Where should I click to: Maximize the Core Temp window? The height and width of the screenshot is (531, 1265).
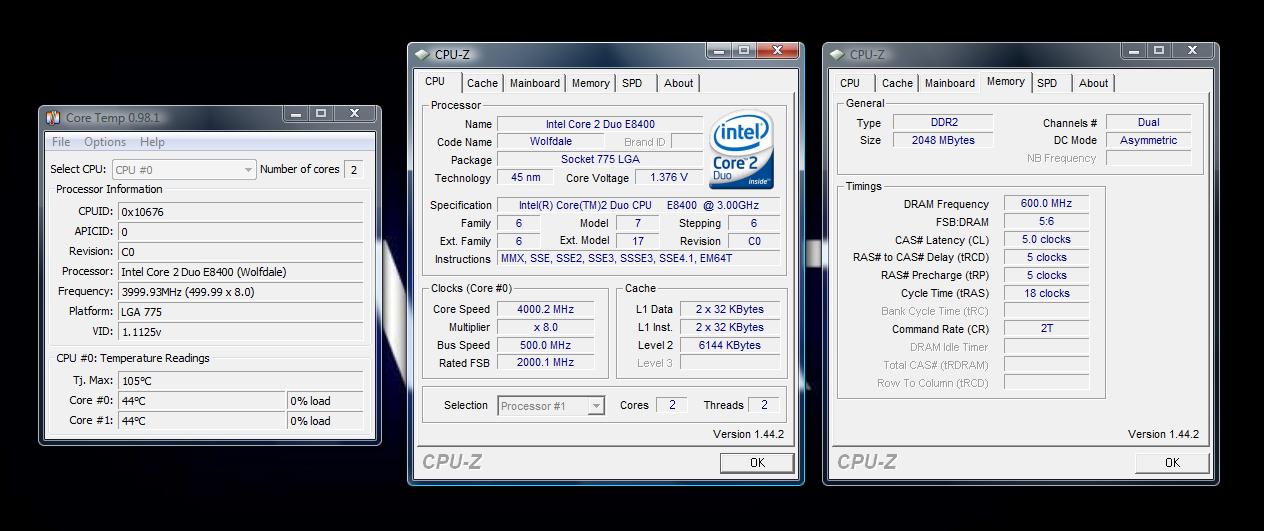pos(320,114)
